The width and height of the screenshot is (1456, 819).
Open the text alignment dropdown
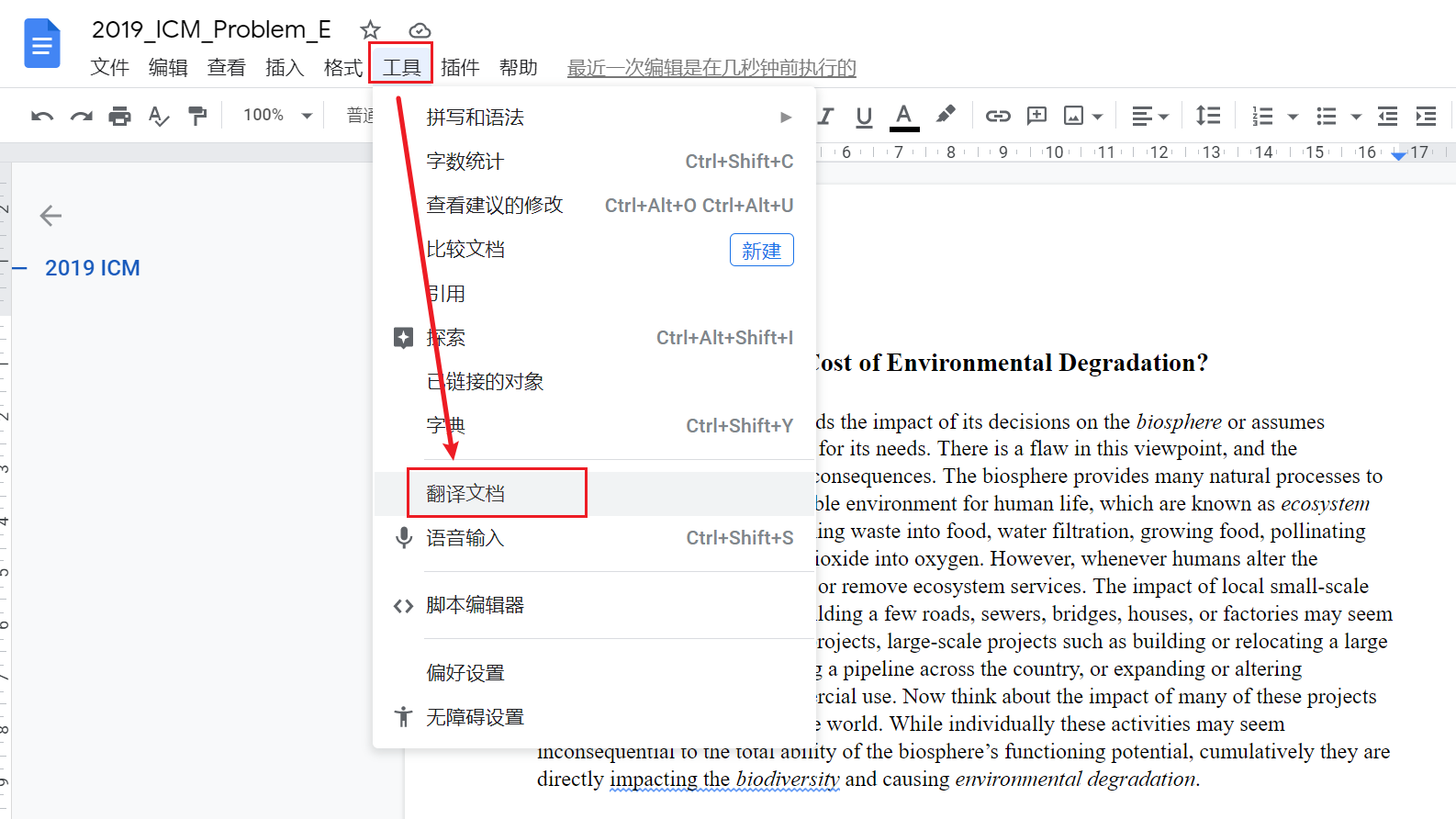click(x=1150, y=116)
